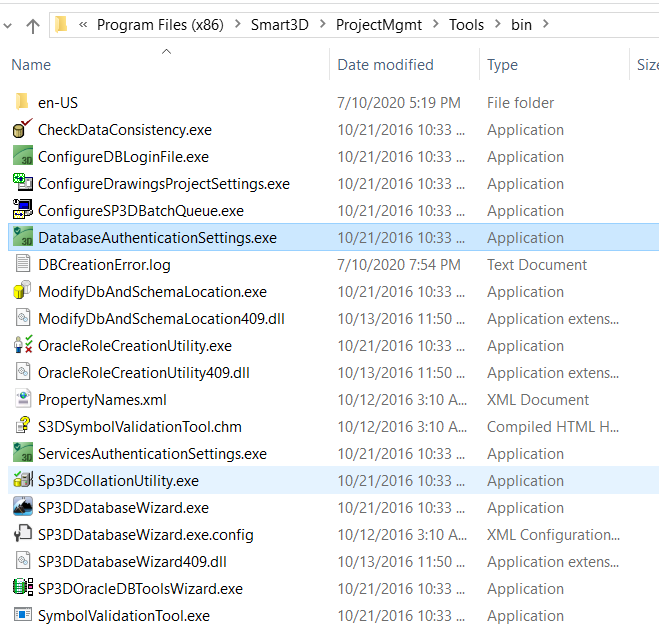The image size is (659, 644).
Task: Navigate to Program Files (x86) breadcrumb
Action: tap(160, 25)
